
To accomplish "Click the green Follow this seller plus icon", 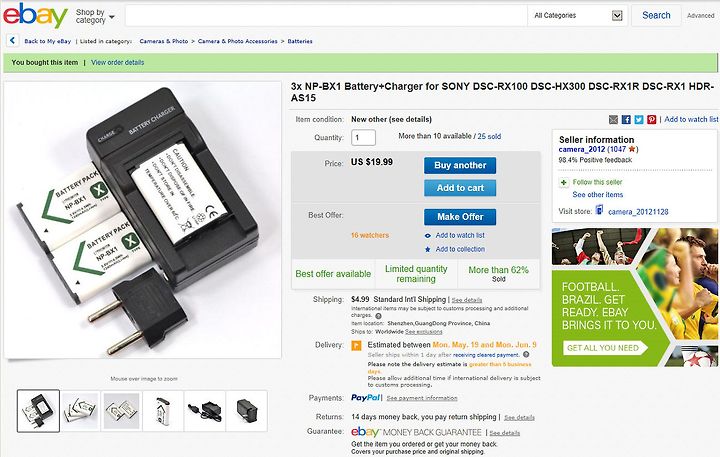I will [564, 182].
